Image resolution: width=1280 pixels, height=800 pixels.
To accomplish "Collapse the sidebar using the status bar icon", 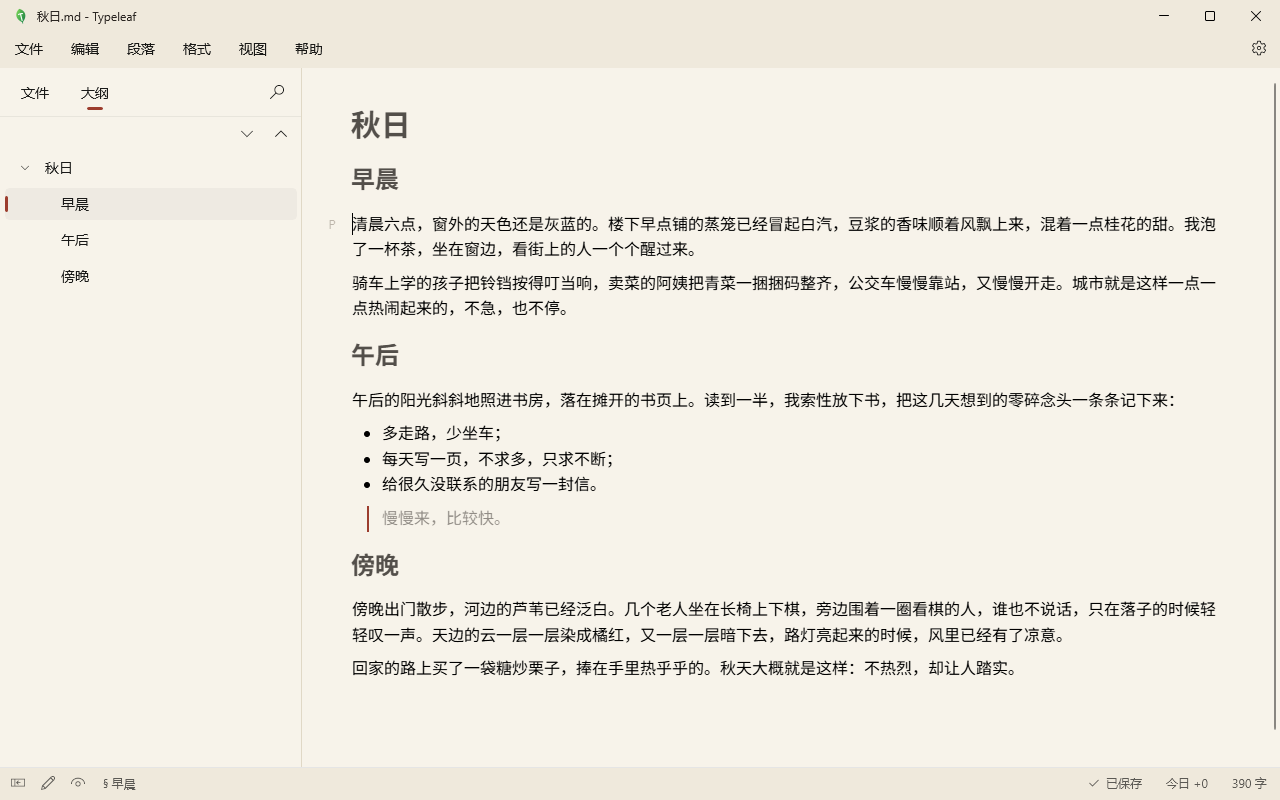I will click(18, 783).
